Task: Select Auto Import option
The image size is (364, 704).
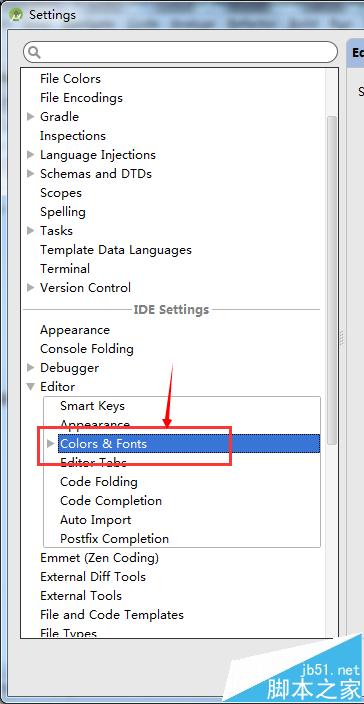Action: pyautogui.click(x=96, y=520)
